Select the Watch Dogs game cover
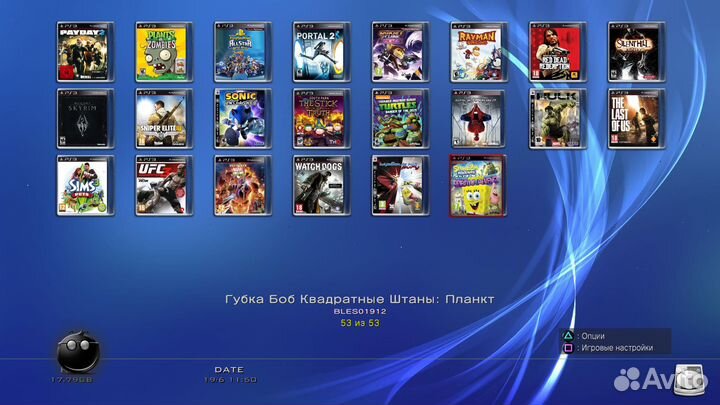 click(x=321, y=186)
